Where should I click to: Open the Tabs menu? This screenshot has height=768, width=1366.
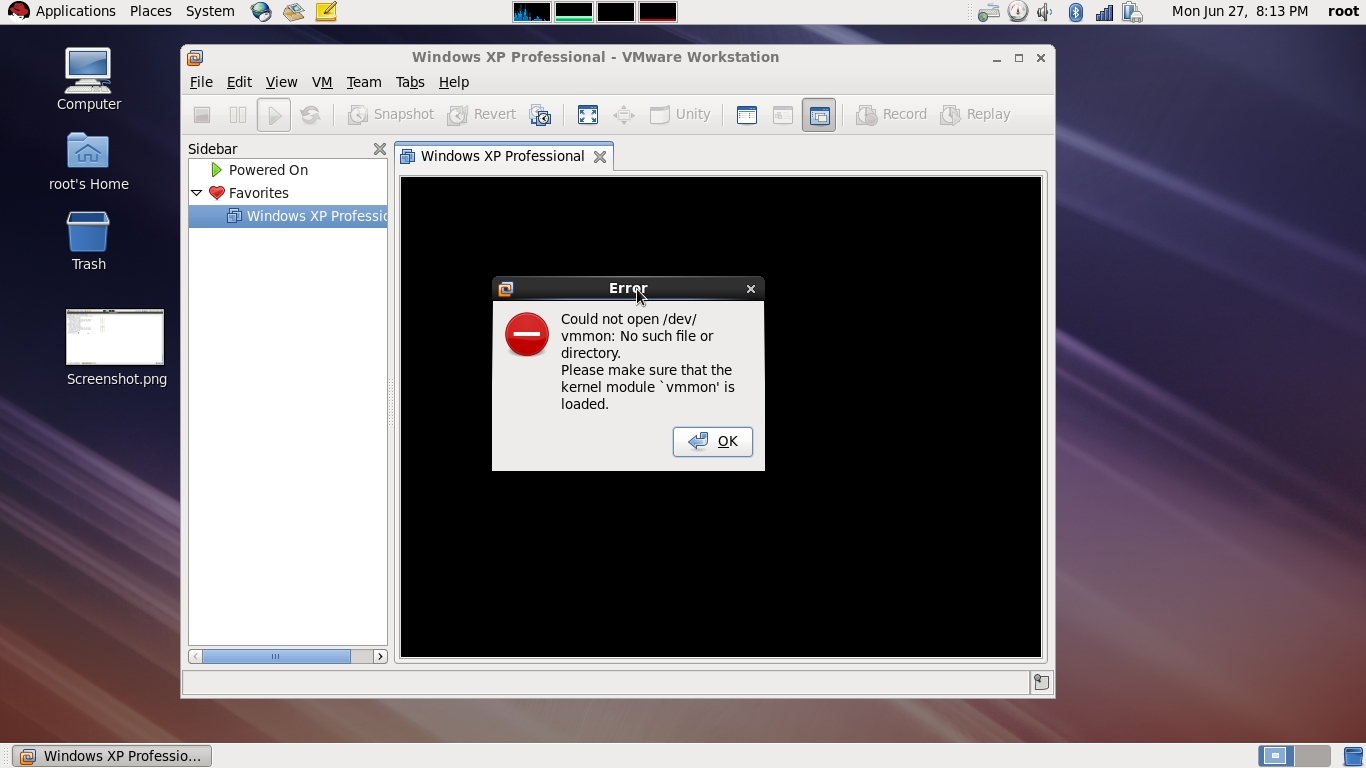[x=410, y=82]
